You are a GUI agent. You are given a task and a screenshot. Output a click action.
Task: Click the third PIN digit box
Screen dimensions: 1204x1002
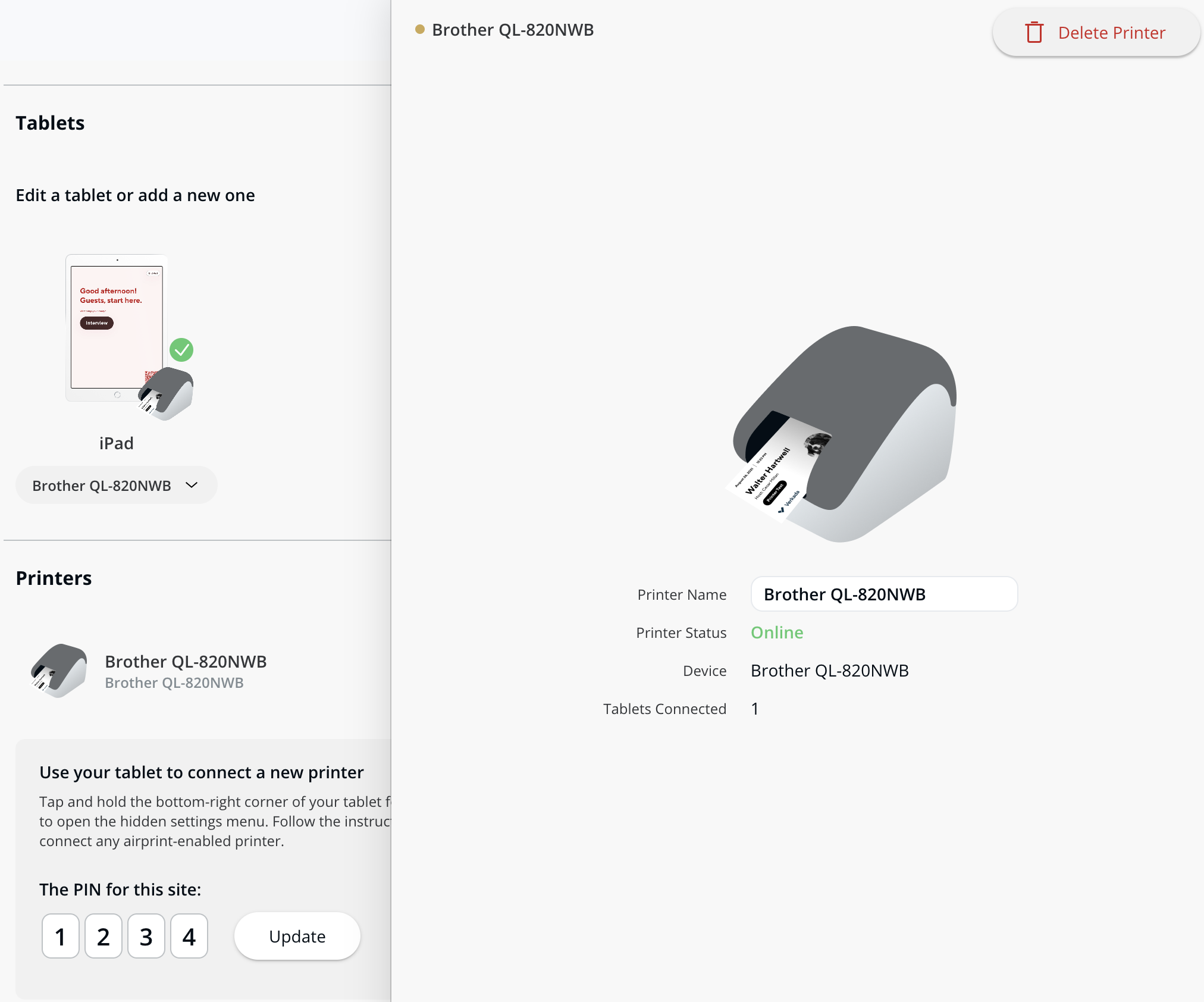click(x=146, y=937)
